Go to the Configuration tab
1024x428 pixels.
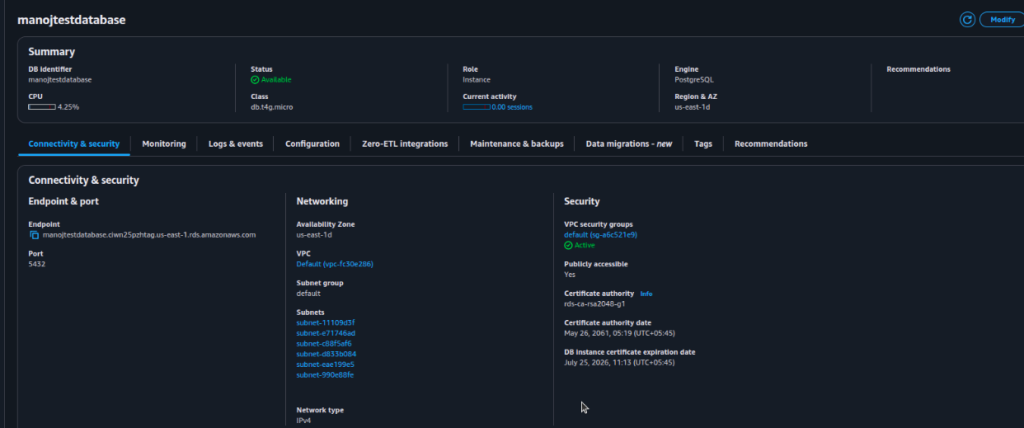tap(312, 144)
